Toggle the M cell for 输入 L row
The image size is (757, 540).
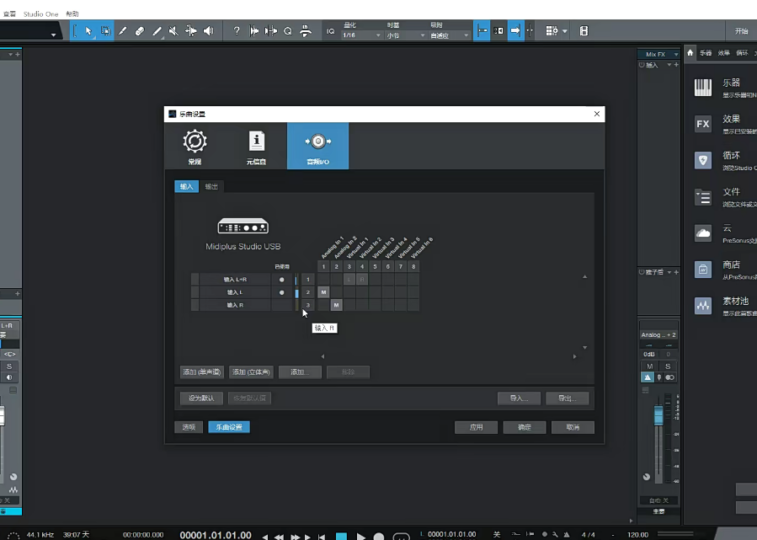324,292
